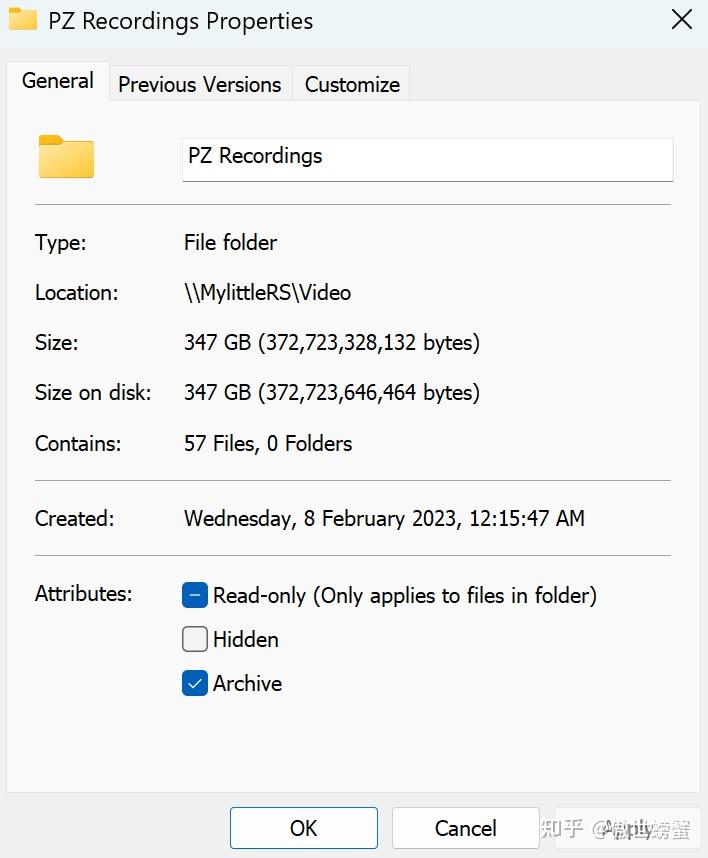Viewport: 708px width, 858px height.
Task: Click the small folder icon in title bar
Action: pos(23,19)
